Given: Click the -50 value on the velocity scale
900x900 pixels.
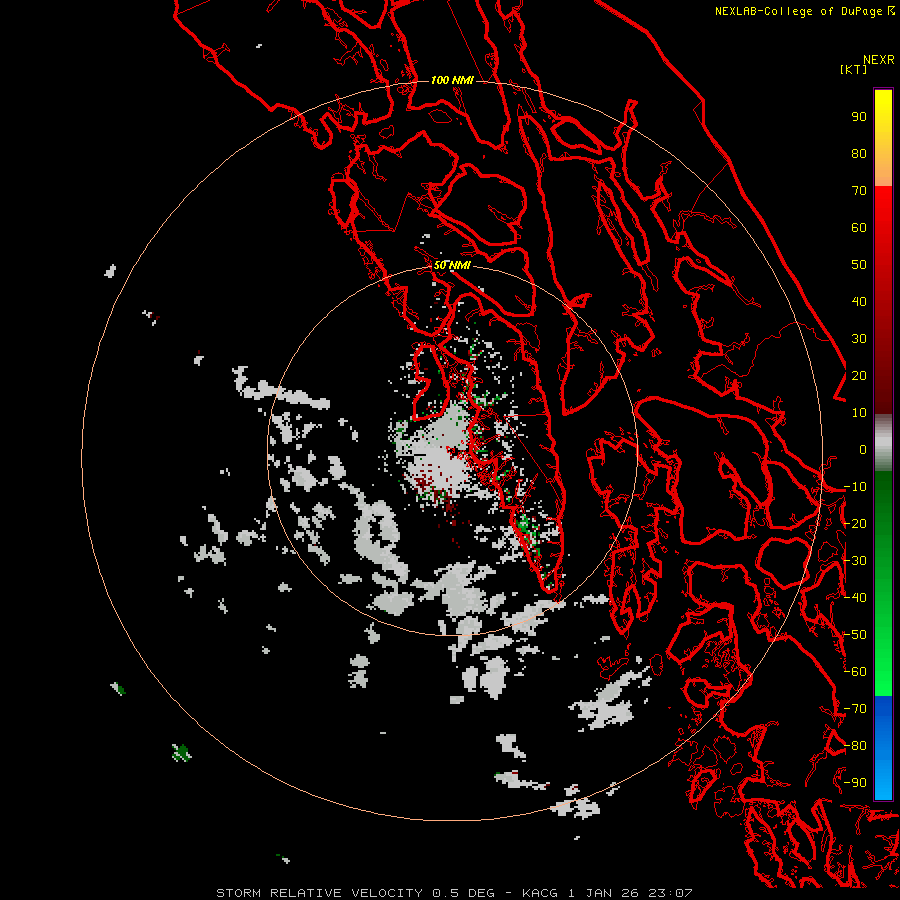Looking at the screenshot, I should tap(855, 635).
